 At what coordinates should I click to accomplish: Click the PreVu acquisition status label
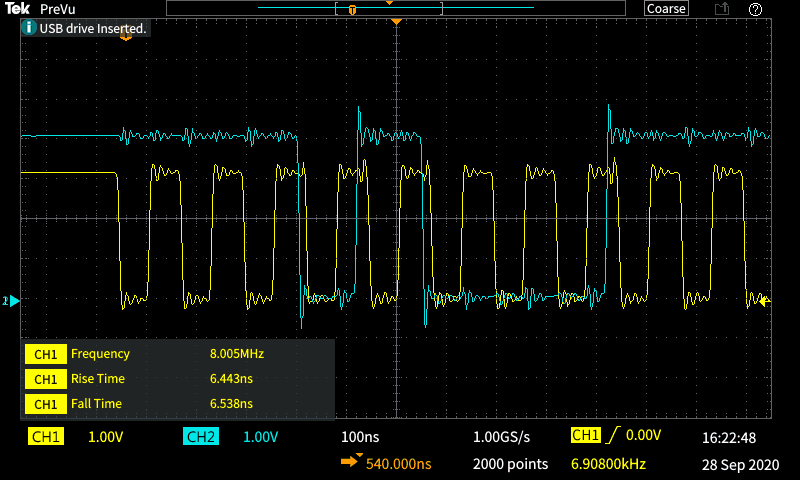click(x=58, y=9)
